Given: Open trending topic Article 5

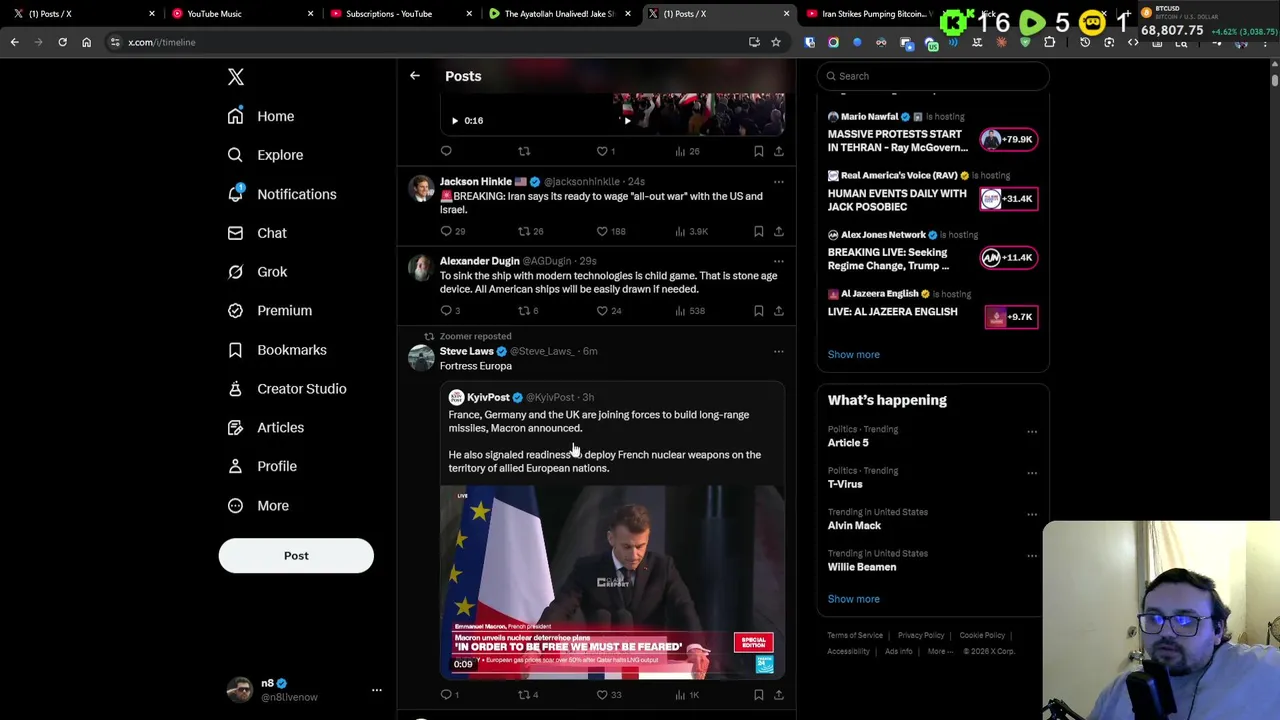Looking at the screenshot, I should click(848, 443).
